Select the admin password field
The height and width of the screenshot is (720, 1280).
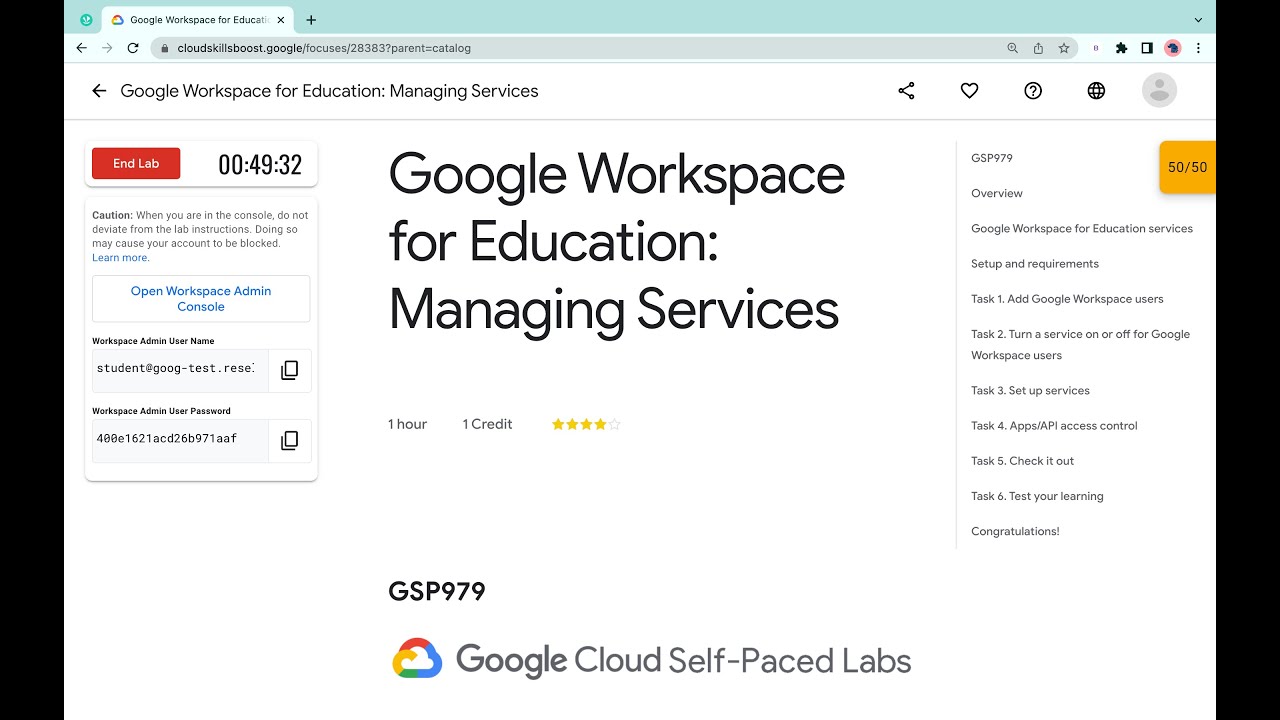point(180,440)
